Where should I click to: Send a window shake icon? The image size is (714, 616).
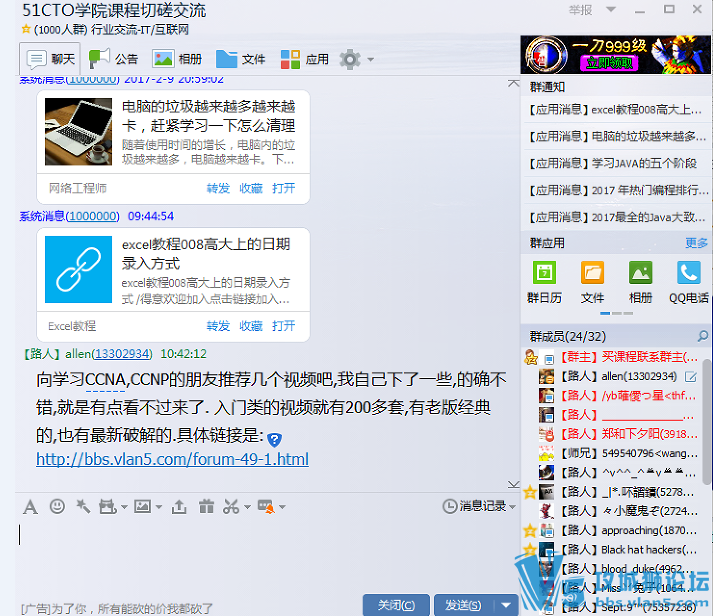coord(108,506)
